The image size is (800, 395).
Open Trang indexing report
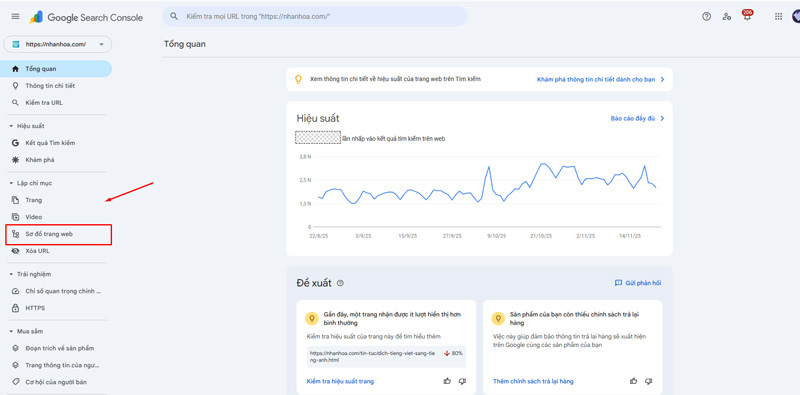pyautogui.click(x=56, y=200)
